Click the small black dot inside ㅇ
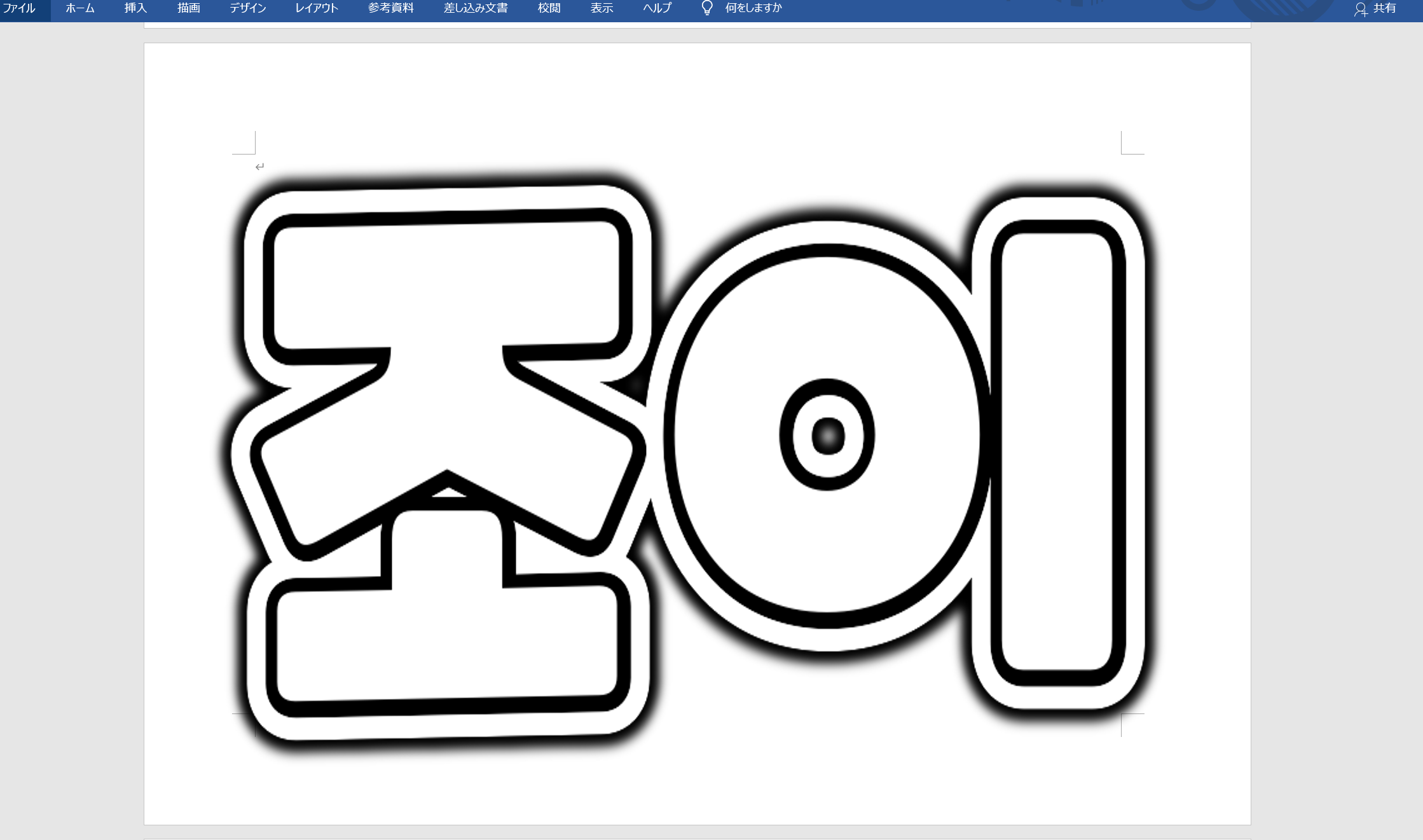The image size is (1423, 840). (x=828, y=436)
